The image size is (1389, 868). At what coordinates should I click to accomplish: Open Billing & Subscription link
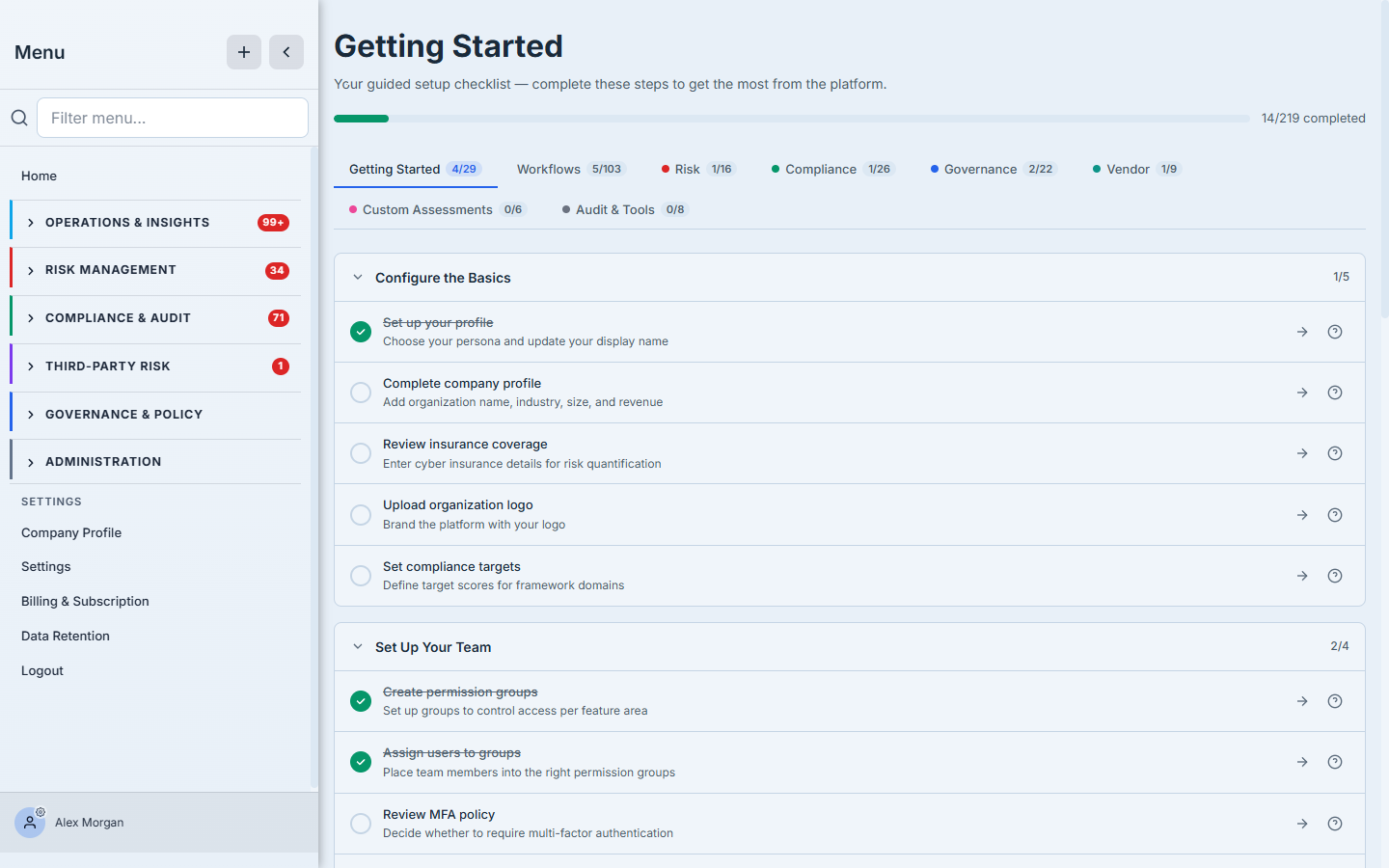85,601
